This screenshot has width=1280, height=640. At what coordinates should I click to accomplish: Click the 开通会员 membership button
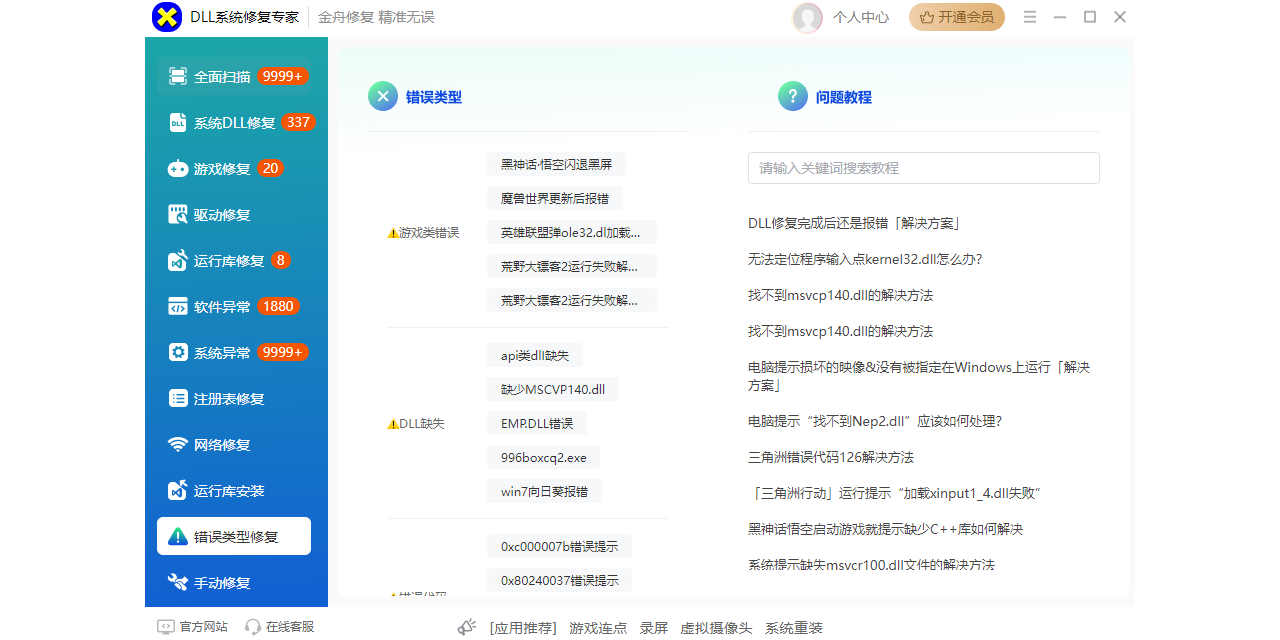(x=956, y=17)
